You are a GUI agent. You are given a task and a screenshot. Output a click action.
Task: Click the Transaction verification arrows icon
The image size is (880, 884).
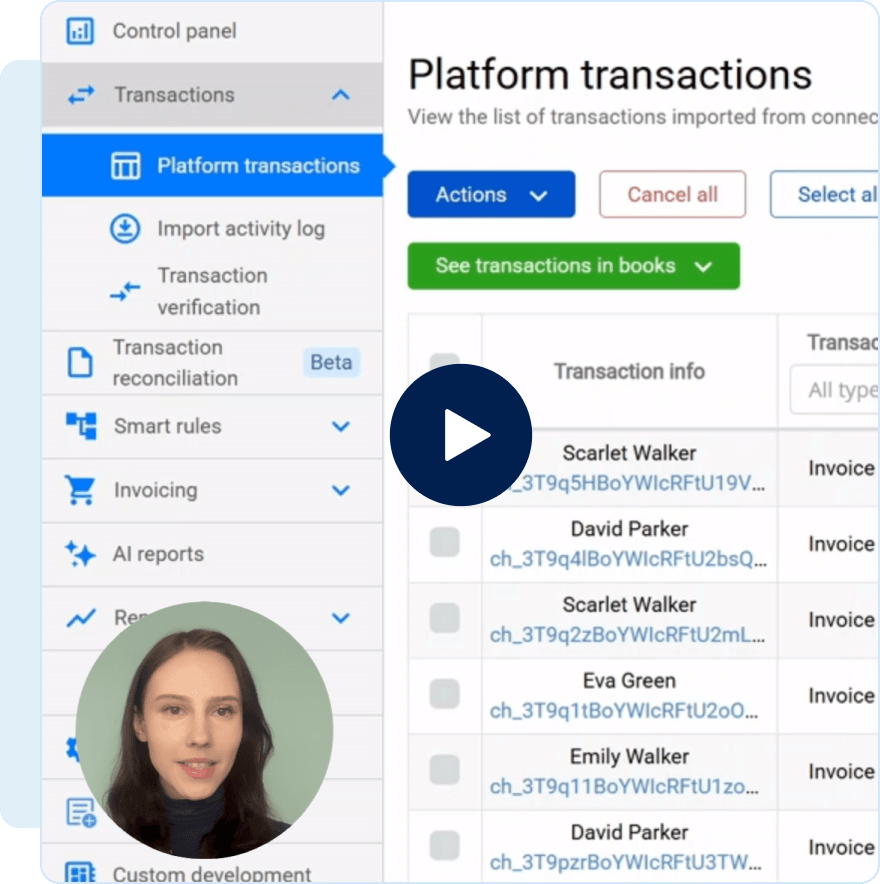[x=125, y=291]
